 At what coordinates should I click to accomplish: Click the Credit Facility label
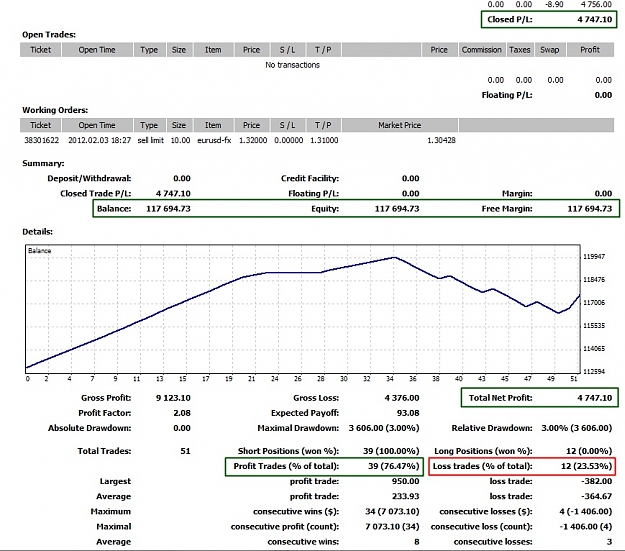point(310,179)
